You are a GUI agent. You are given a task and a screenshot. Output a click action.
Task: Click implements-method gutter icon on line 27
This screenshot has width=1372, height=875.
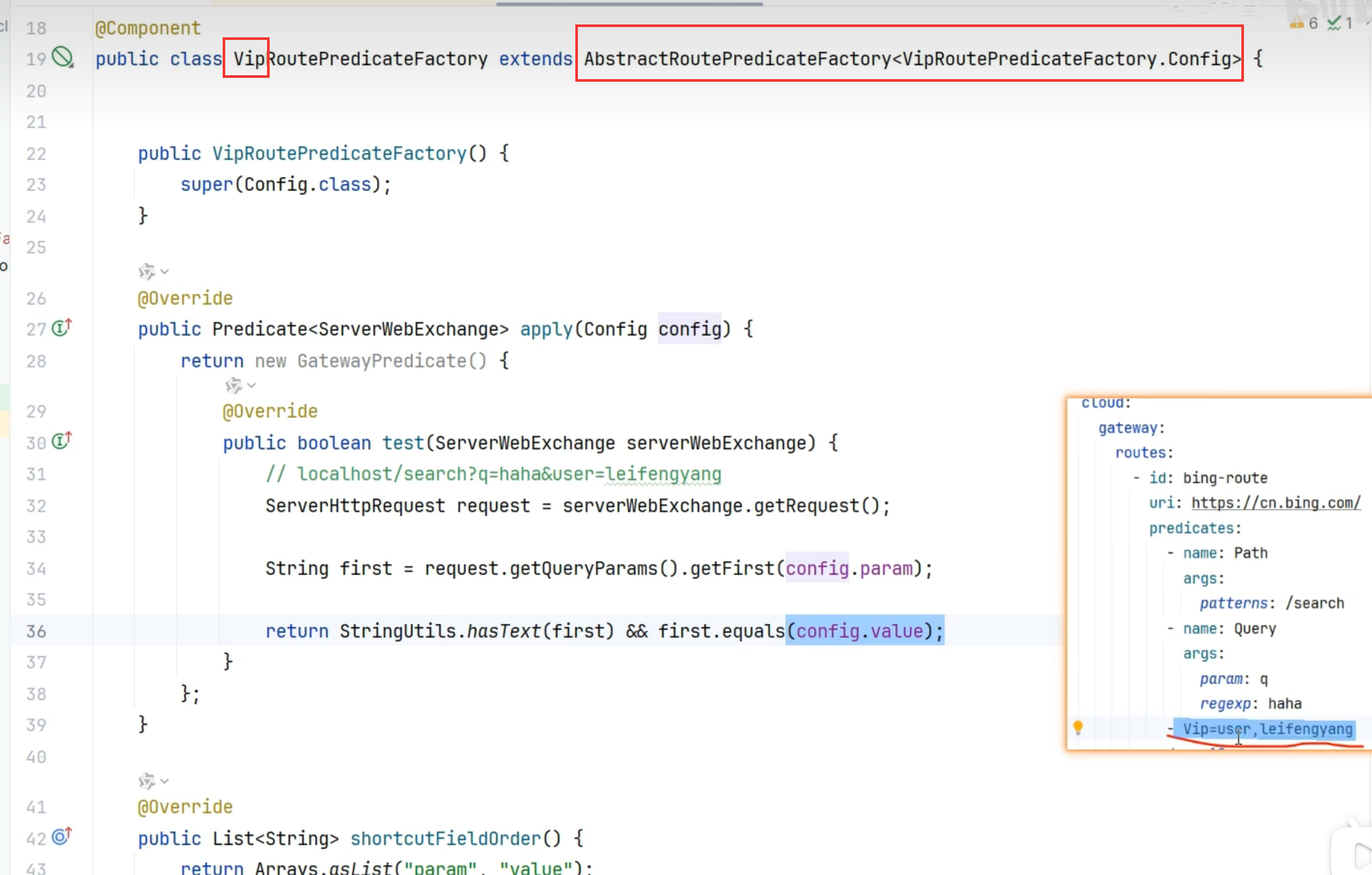click(x=61, y=328)
